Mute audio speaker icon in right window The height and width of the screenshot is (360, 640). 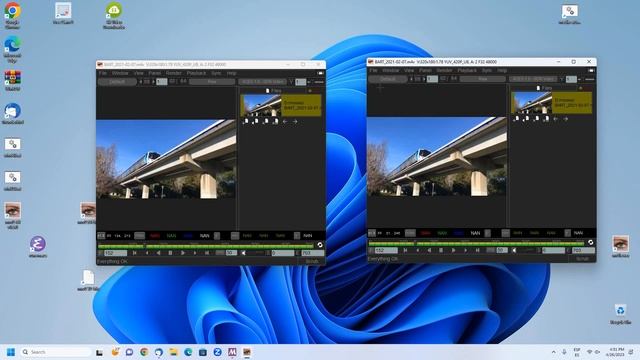pyautogui.click(x=514, y=250)
